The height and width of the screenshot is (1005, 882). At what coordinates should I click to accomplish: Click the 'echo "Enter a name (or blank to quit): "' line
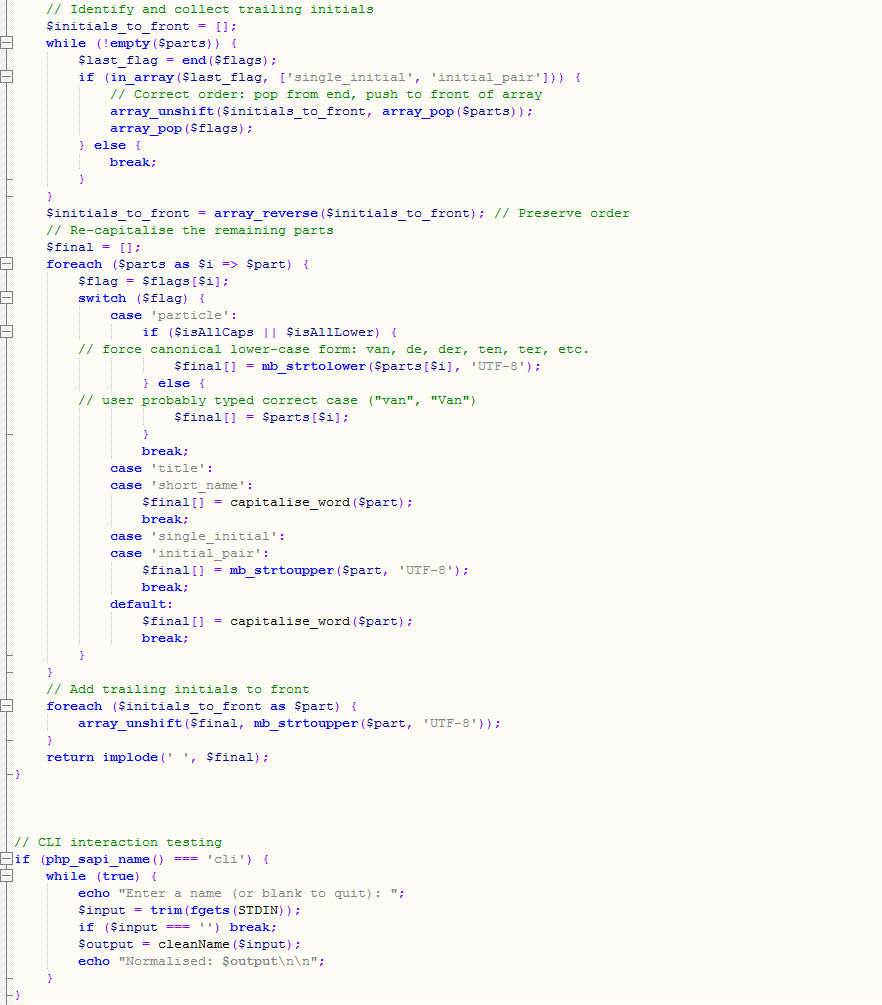click(x=242, y=893)
